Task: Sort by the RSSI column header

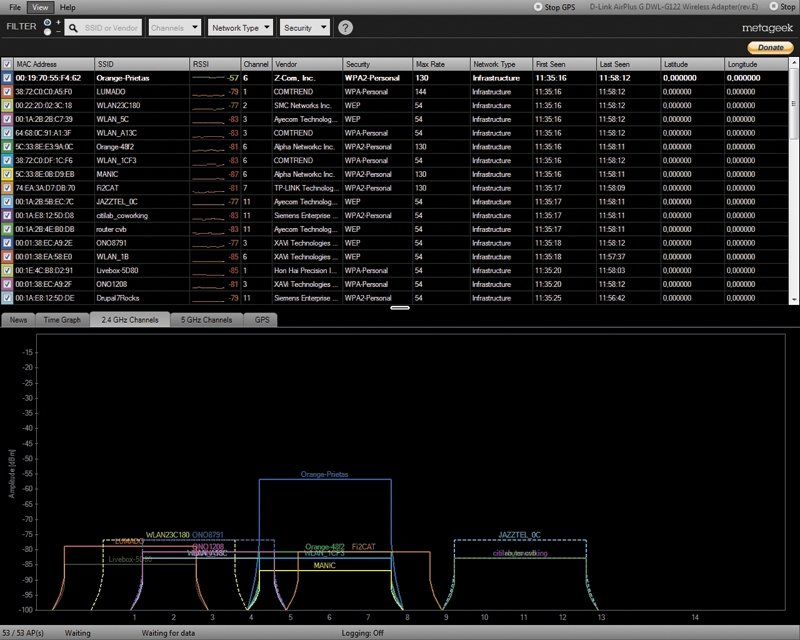Action: coord(215,64)
